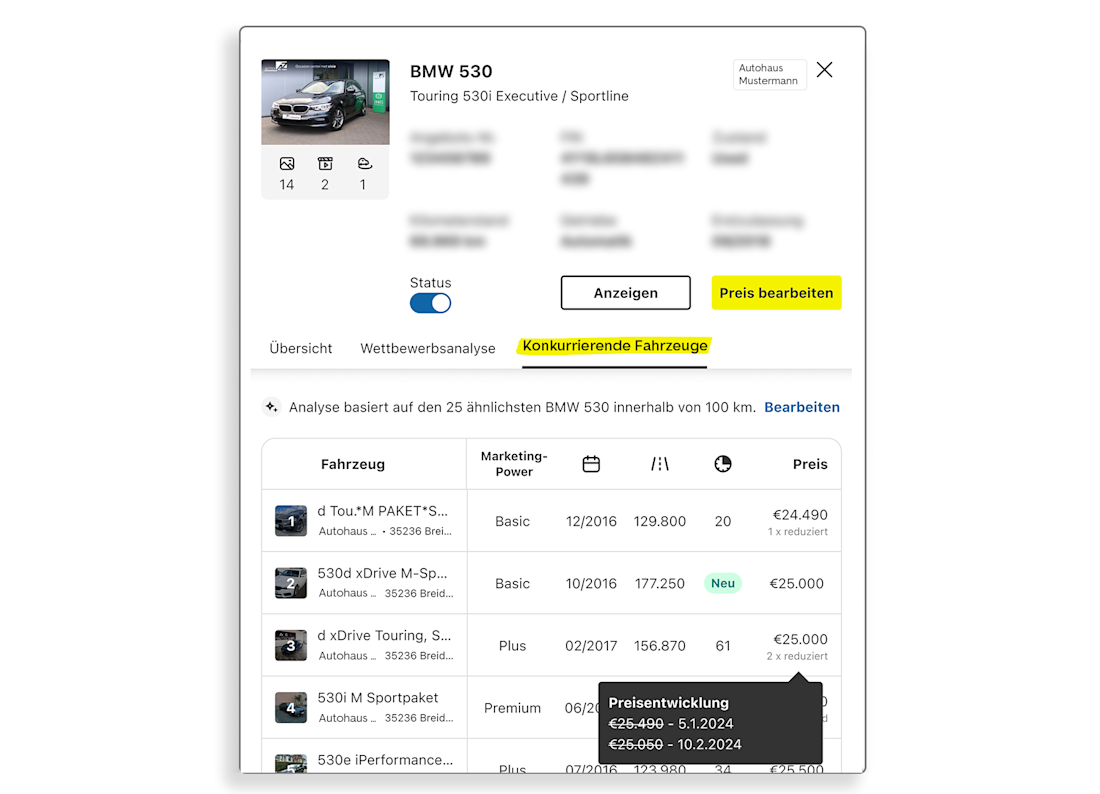1100x794 pixels.
Task: Click the €25.490 - 5.1.2024 tooltip entry
Action: click(x=671, y=724)
